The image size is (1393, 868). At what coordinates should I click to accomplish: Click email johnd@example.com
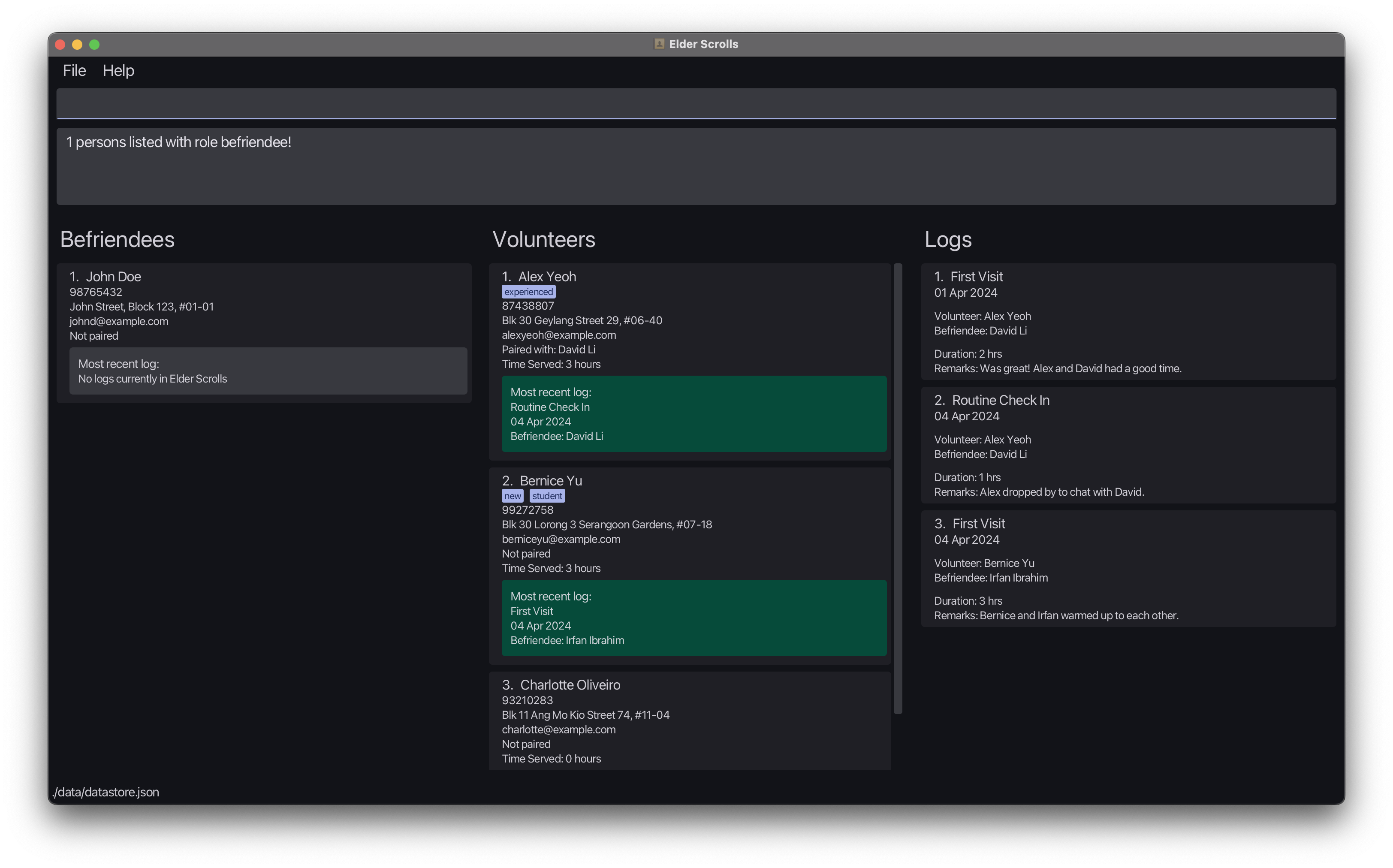[x=119, y=321]
